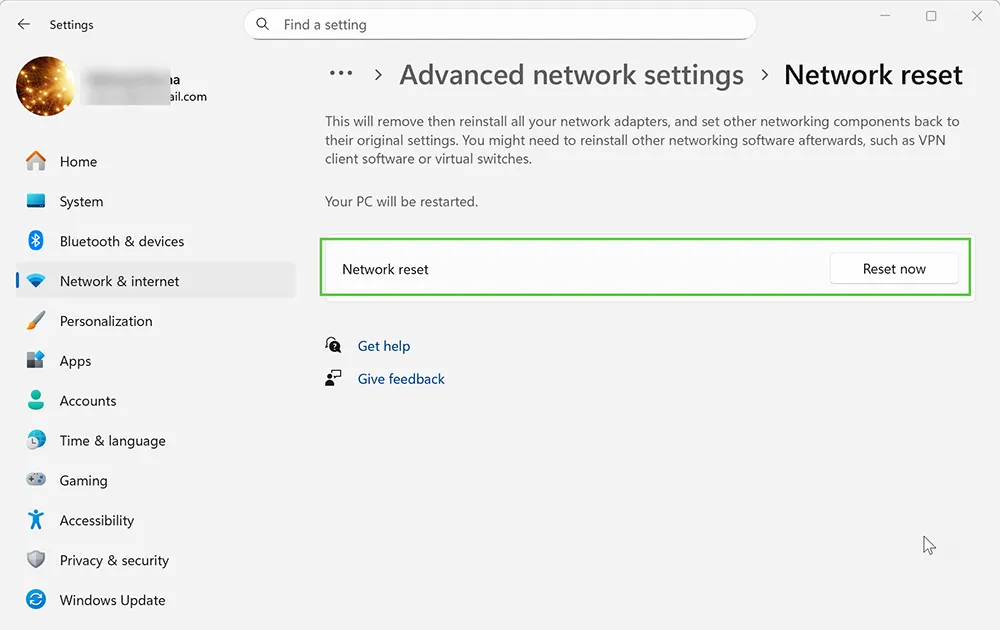
Task: Click the Gaming controller icon
Action: 35,481
